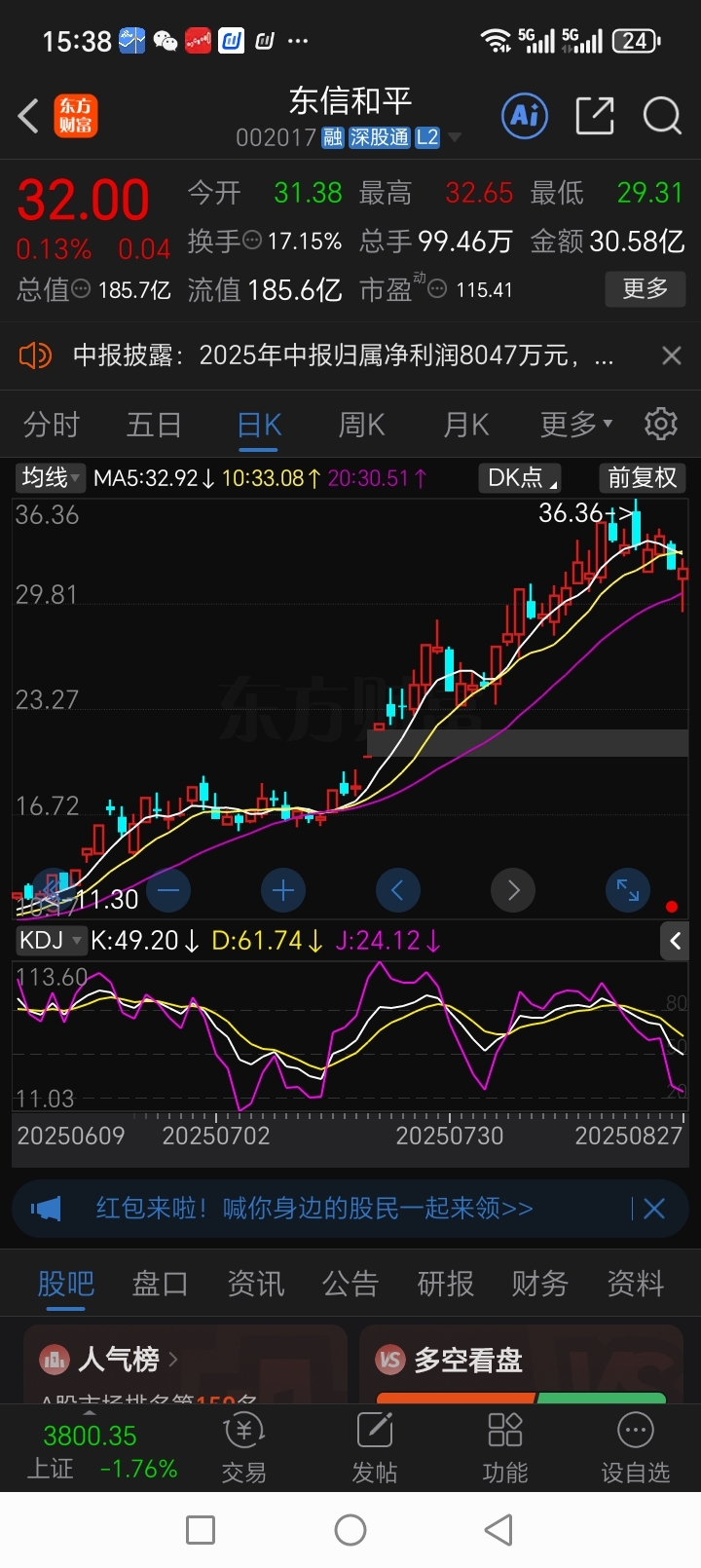Tap the 市盈 info icon
The width and height of the screenshot is (701, 1568).
tap(438, 289)
